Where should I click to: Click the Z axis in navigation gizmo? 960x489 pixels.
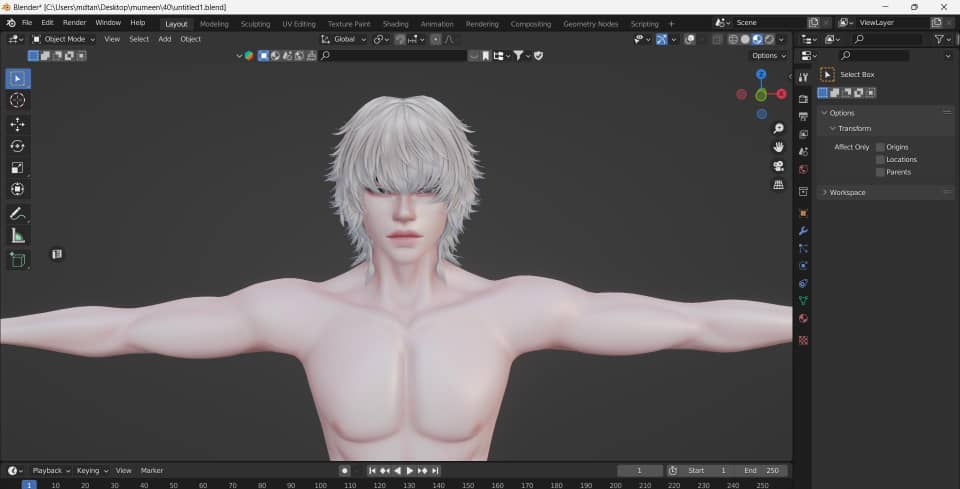(761, 74)
